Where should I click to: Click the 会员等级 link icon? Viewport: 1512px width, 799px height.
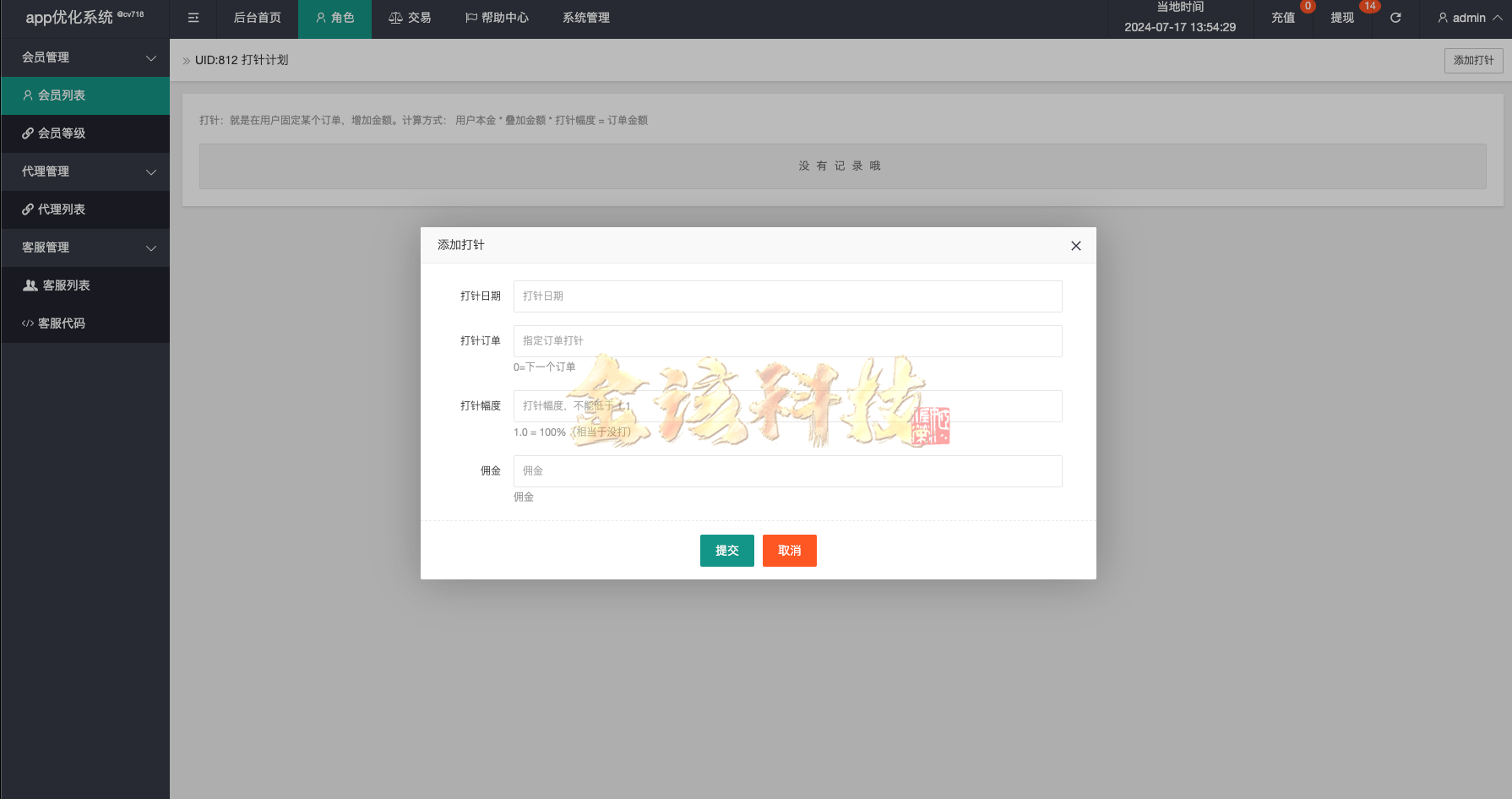(28, 133)
